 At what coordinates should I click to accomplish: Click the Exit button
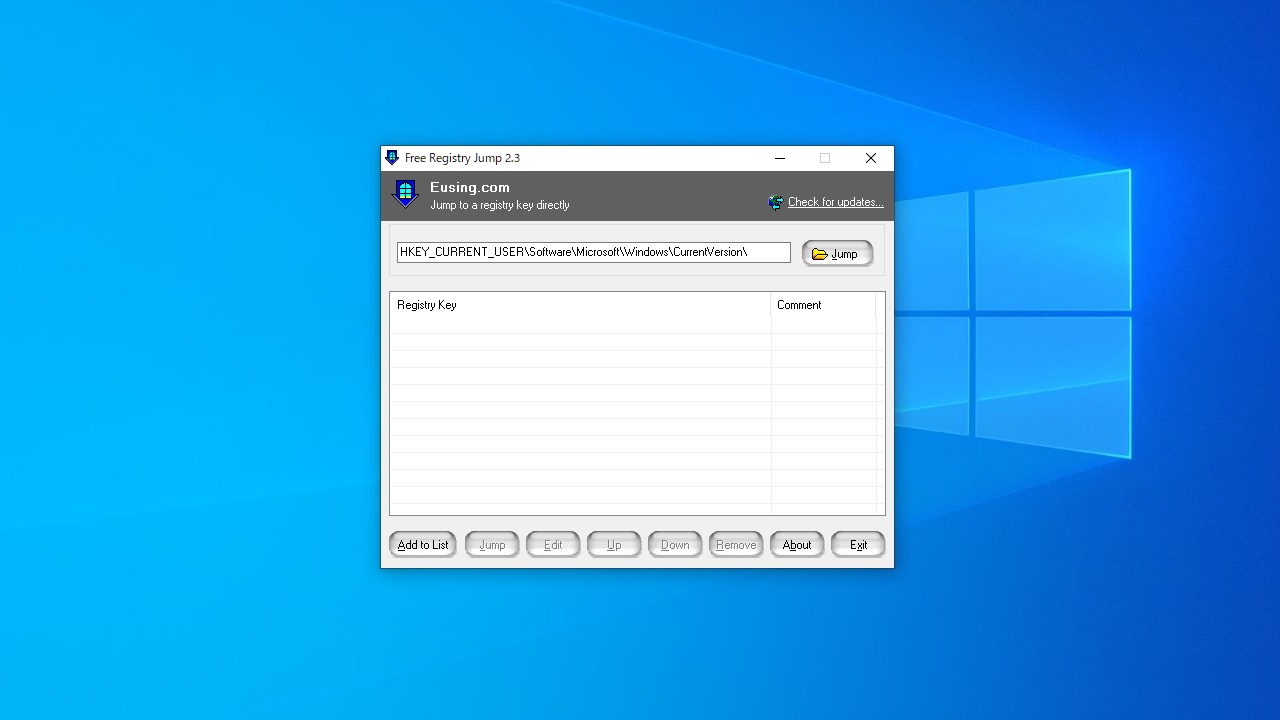click(x=858, y=545)
